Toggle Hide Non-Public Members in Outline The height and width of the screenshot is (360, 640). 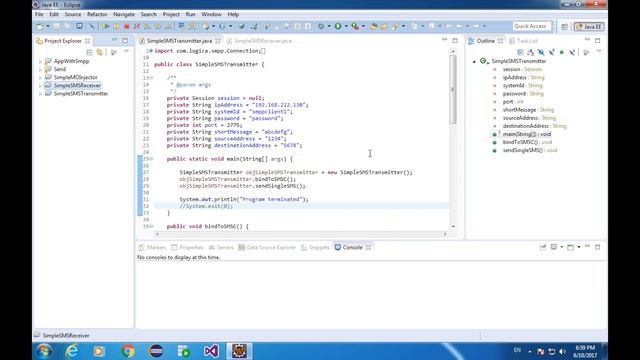click(562, 52)
